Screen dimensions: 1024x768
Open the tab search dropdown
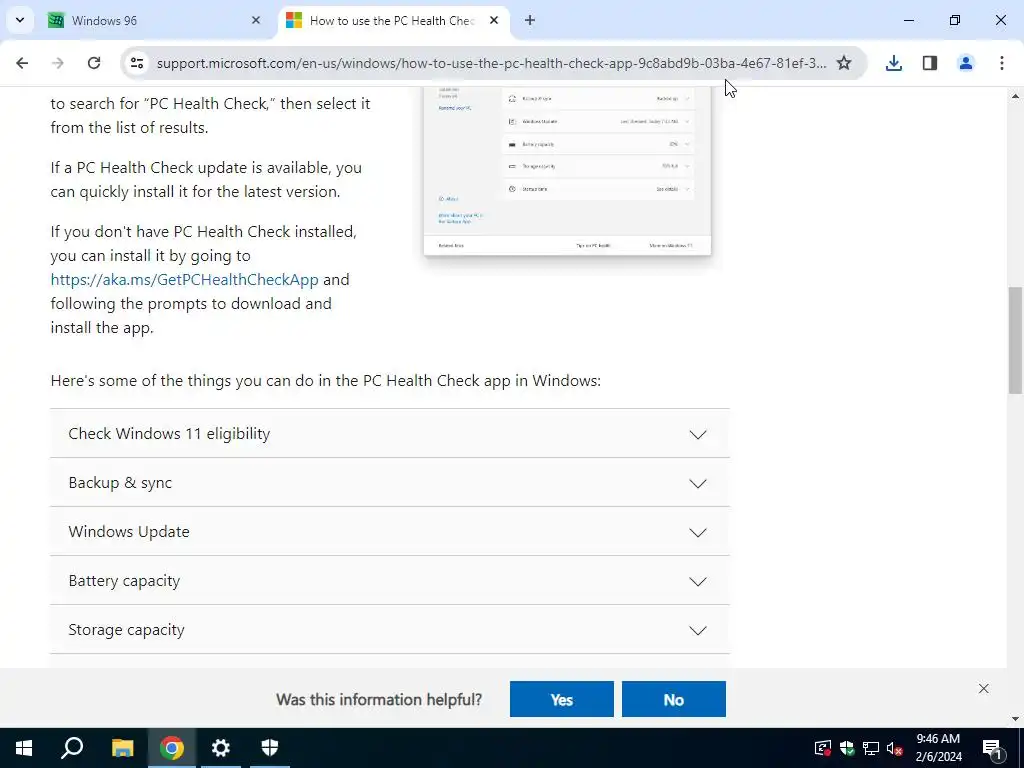click(x=20, y=20)
